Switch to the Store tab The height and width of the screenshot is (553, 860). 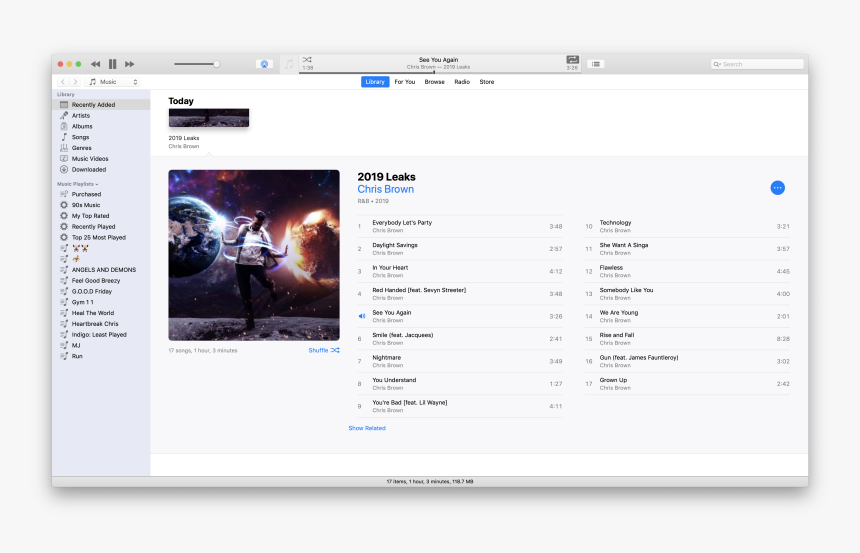point(486,82)
